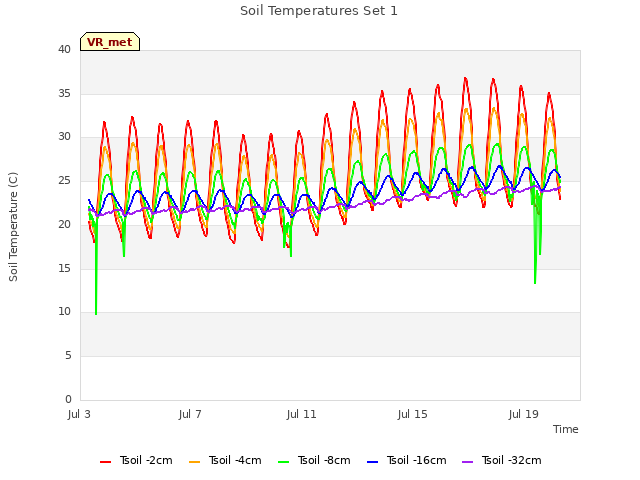Toggle the Tsoil -2cm legend entry
The image size is (640, 480).
[x=136, y=460]
